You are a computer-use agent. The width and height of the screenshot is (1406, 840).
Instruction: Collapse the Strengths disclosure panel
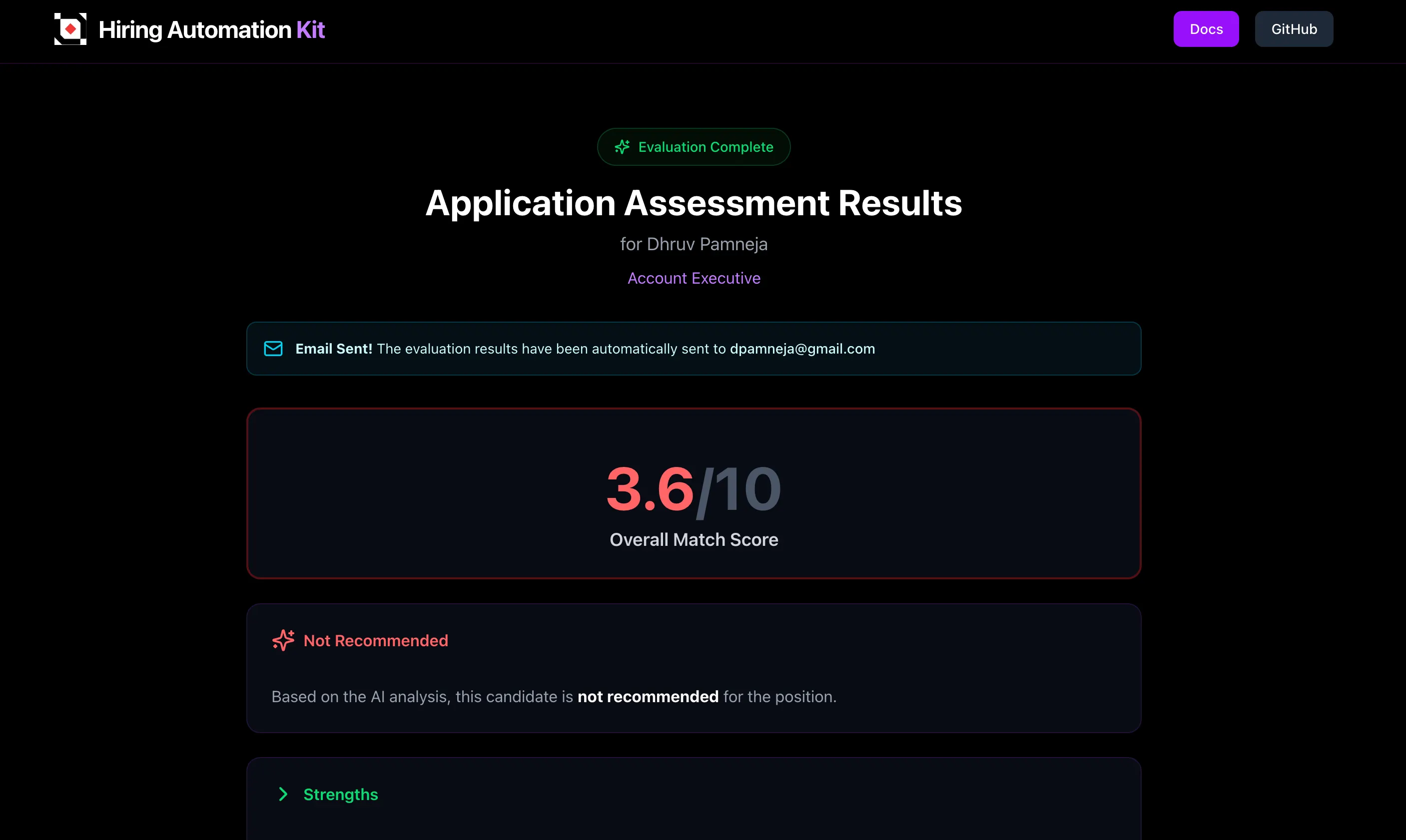340,794
